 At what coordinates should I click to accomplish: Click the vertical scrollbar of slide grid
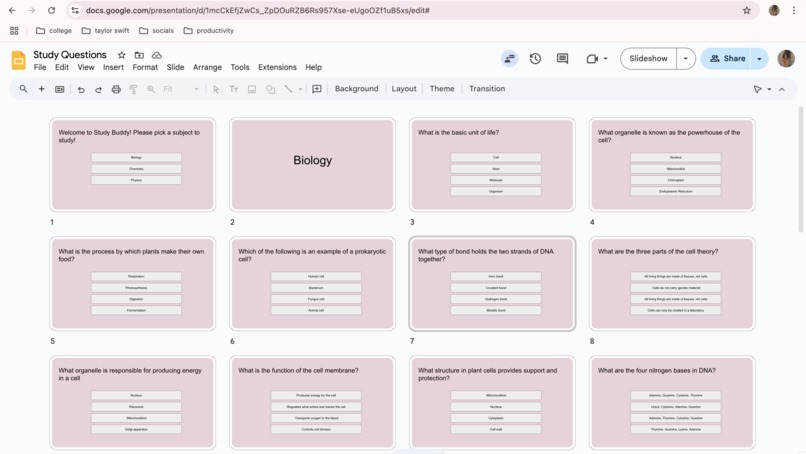coord(801,170)
